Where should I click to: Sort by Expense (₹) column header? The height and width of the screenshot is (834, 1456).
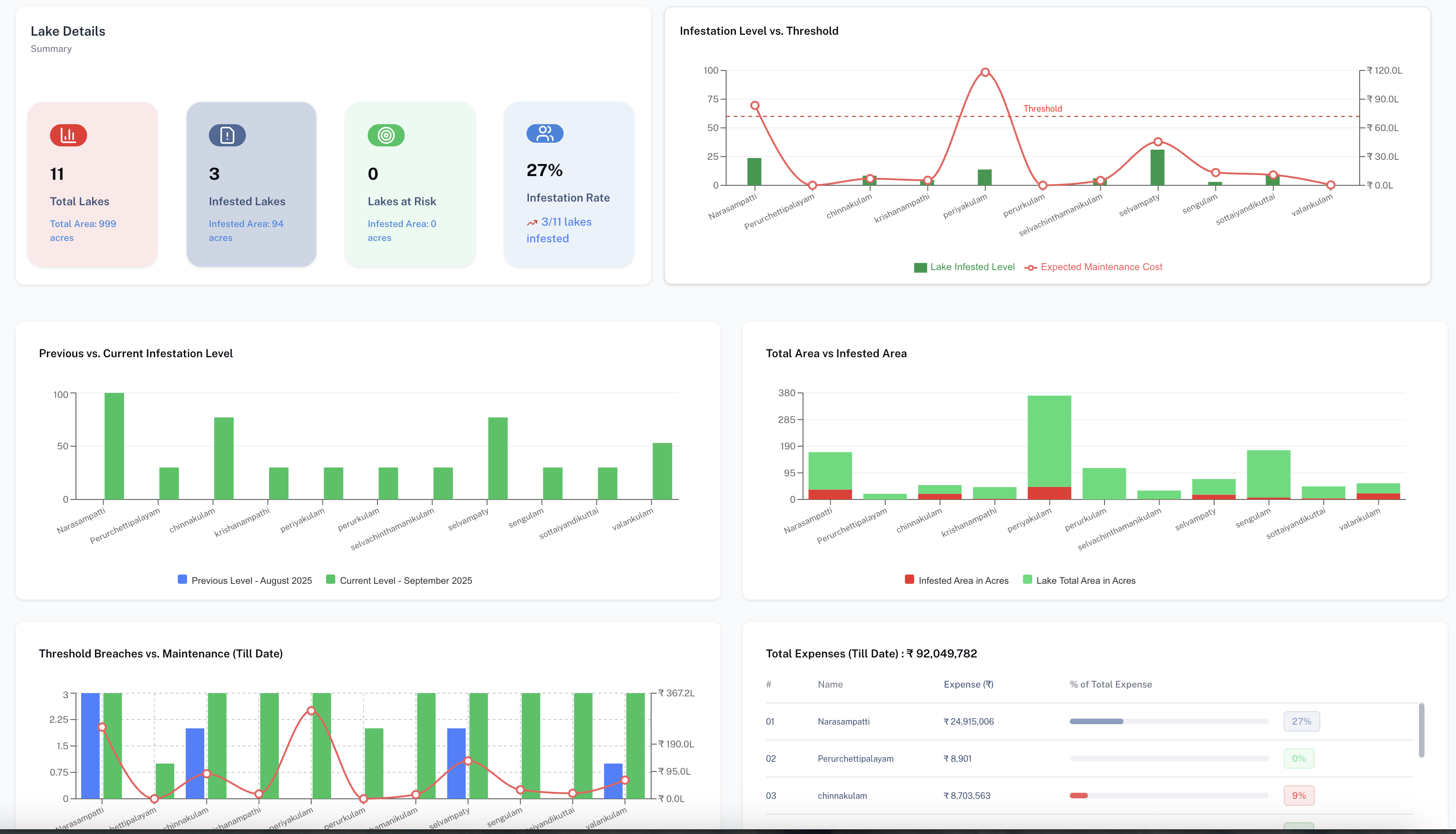point(968,684)
